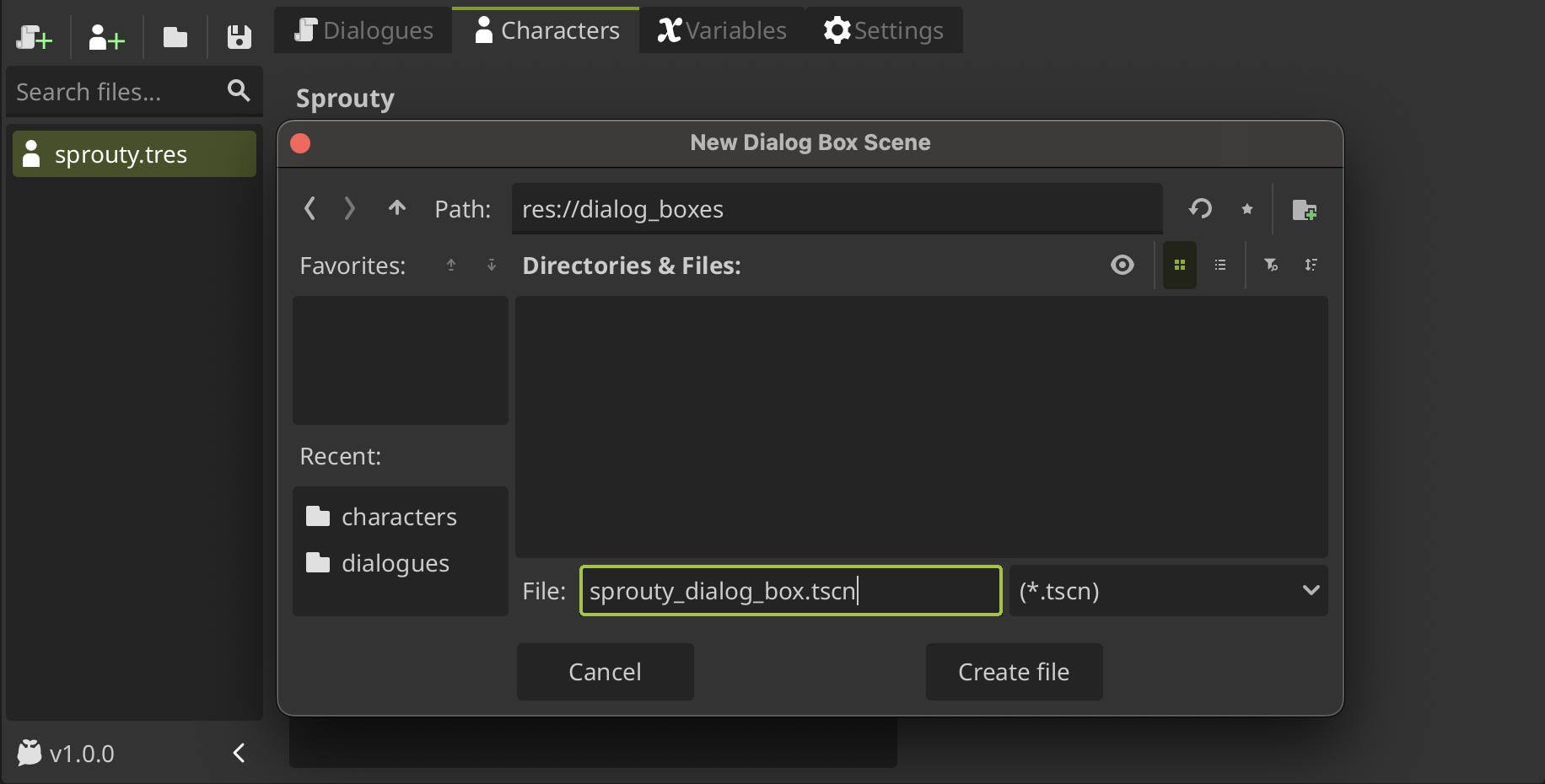Screen dimensions: 1545x784
Task: Create a new folder in dialog_boxes
Action: coord(1305,210)
